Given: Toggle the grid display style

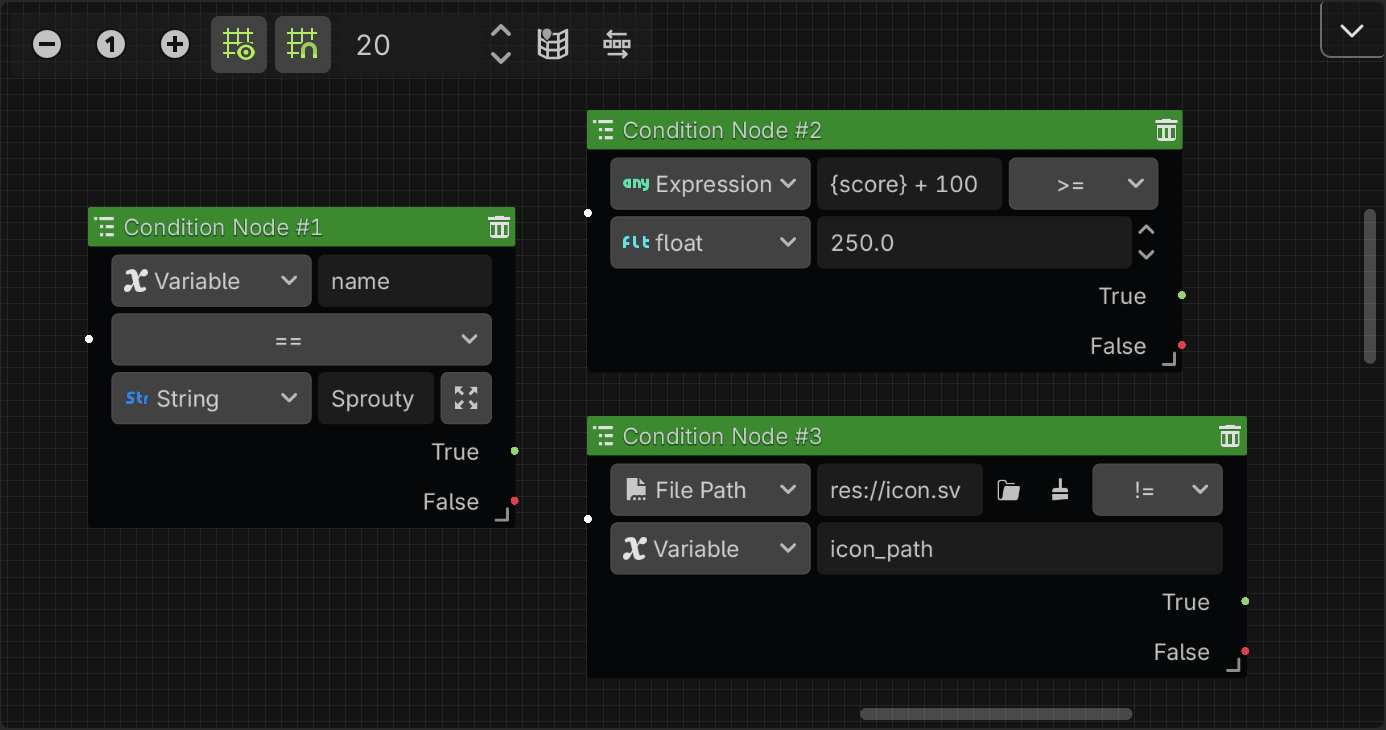Looking at the screenshot, I should [239, 44].
